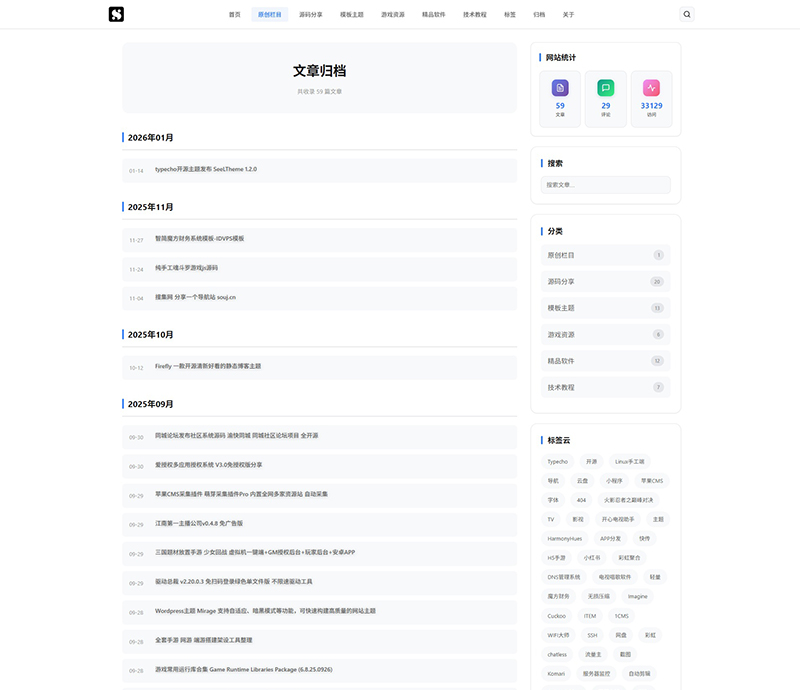
Task: Open the Firefly 静态博客主题 article
Action: tap(208, 367)
